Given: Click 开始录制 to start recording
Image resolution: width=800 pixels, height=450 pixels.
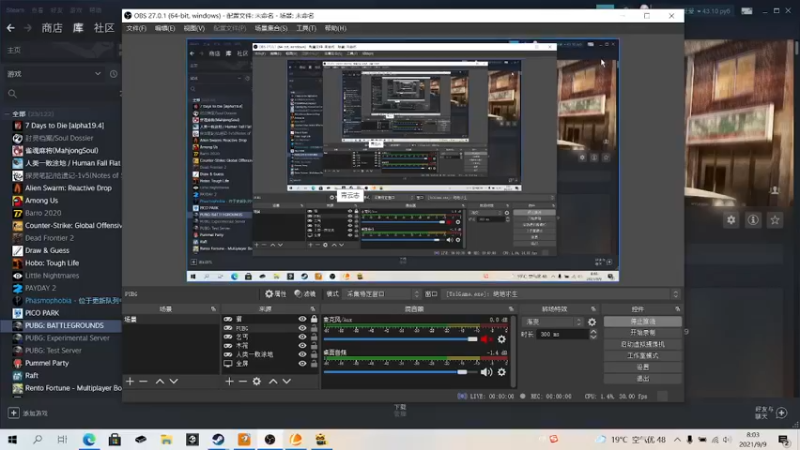Looking at the screenshot, I should point(643,333).
